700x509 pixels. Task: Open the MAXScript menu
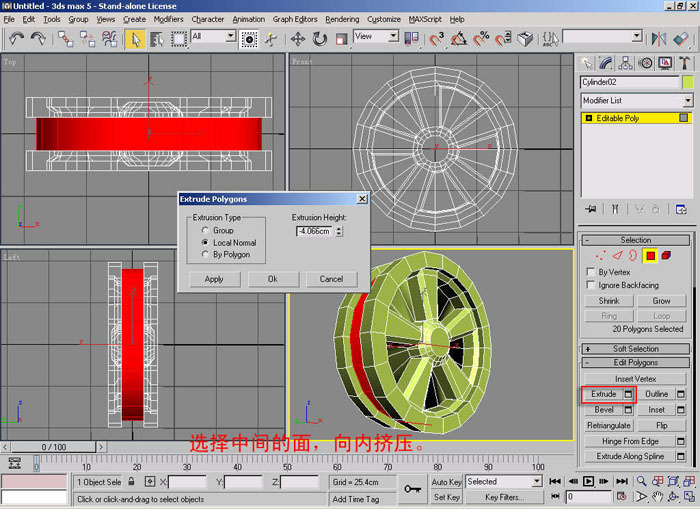pos(425,19)
